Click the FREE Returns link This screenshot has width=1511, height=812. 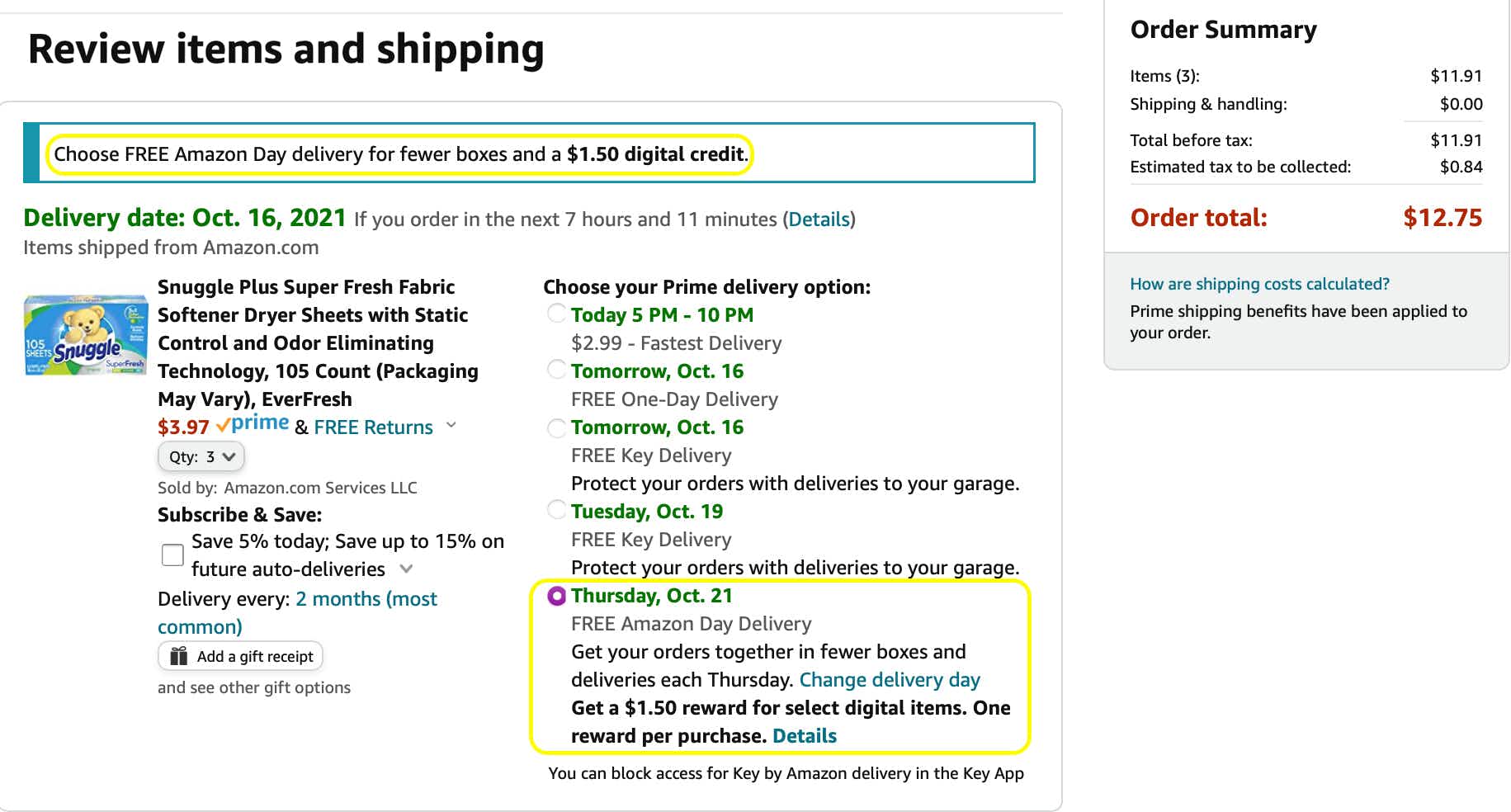pyautogui.click(x=373, y=427)
